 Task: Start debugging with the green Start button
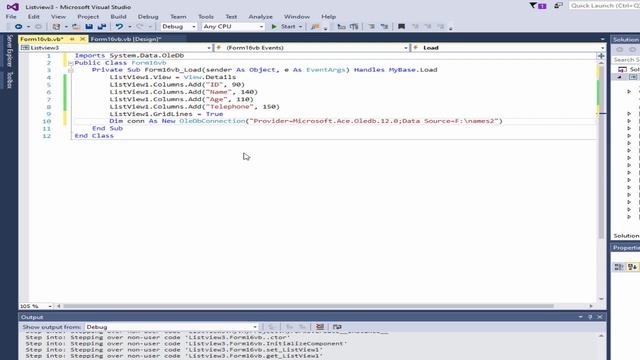pos(284,27)
